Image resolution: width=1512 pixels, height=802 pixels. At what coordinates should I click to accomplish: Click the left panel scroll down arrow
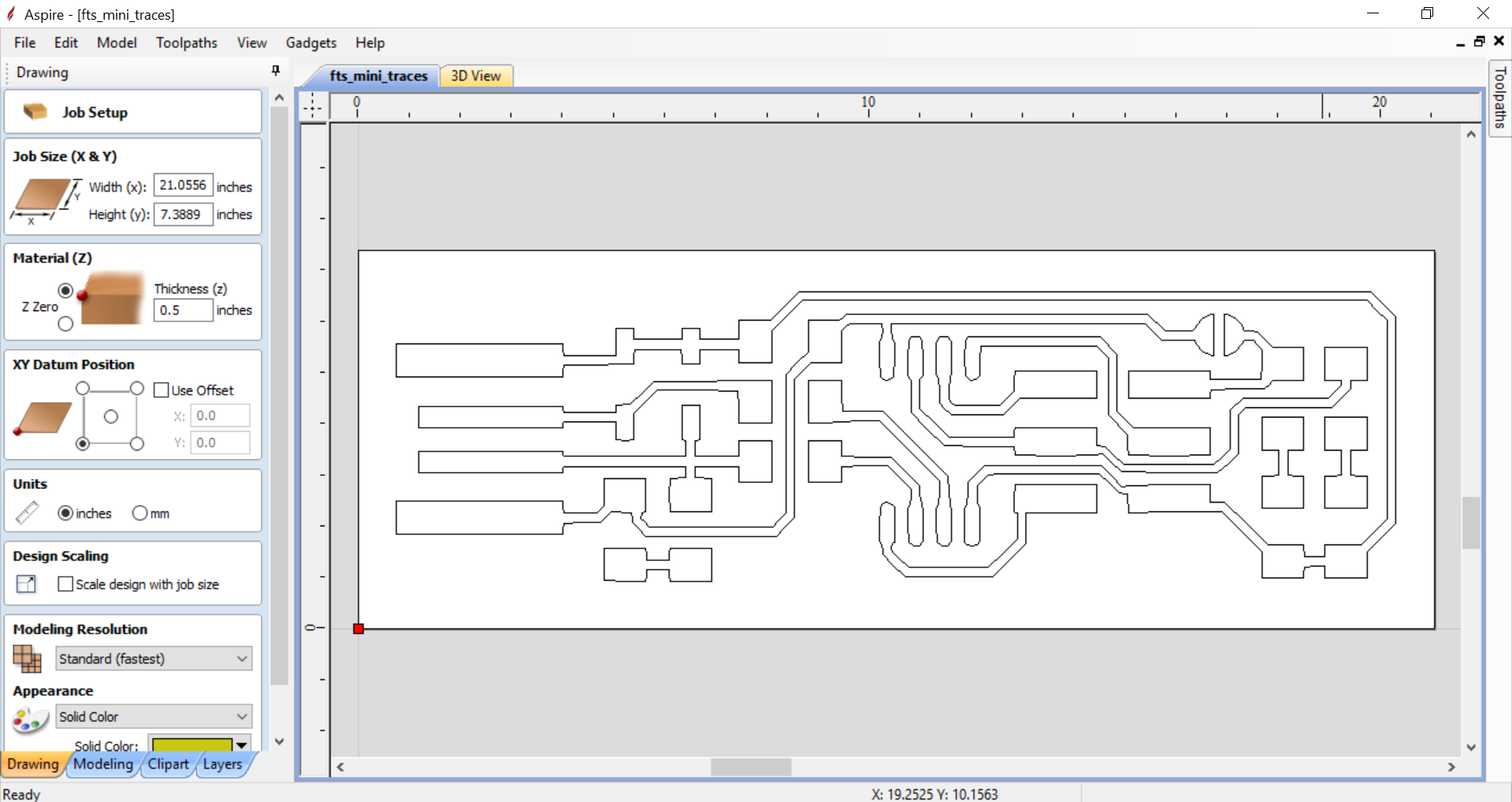pyautogui.click(x=279, y=741)
